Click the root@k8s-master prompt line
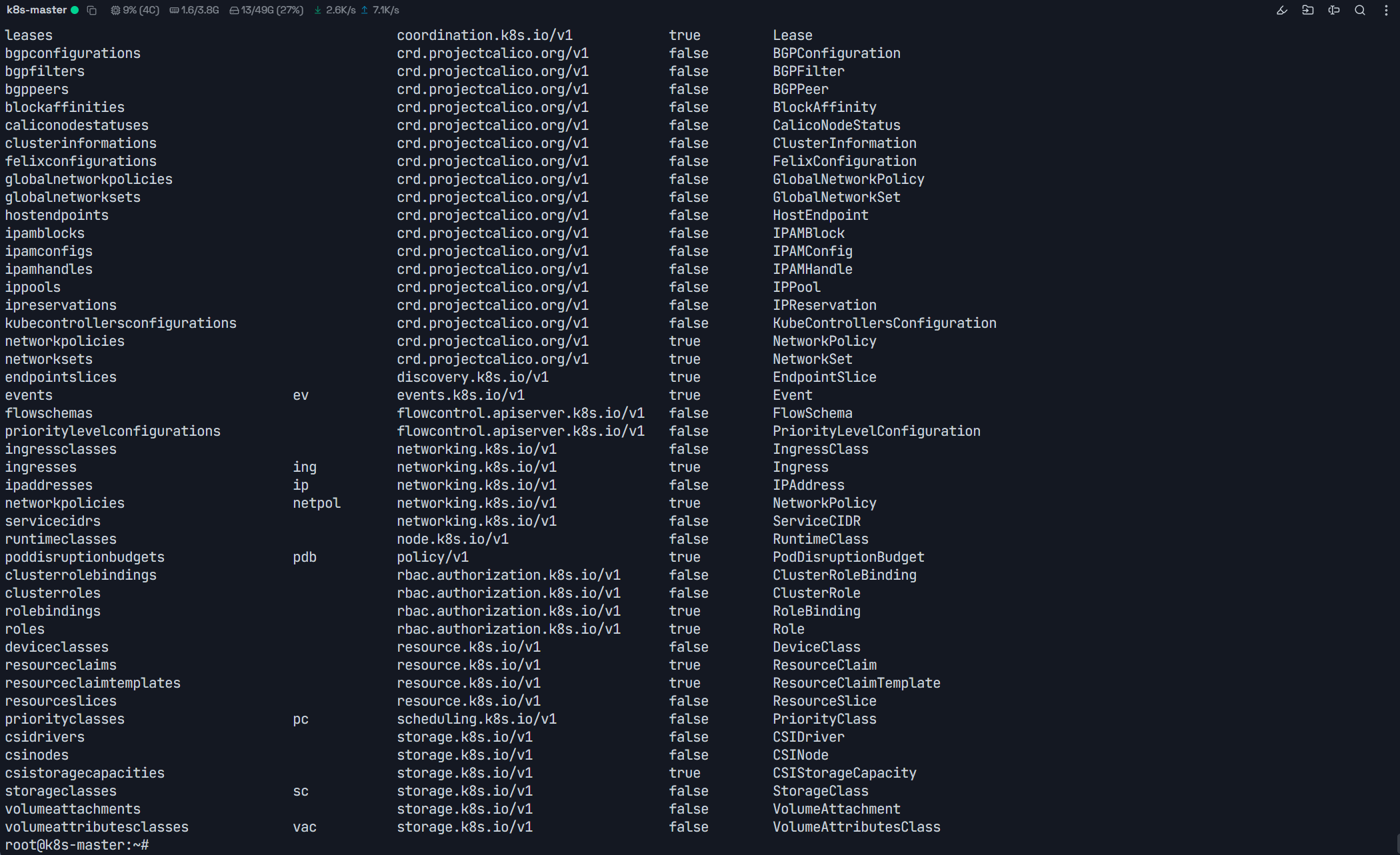Screen dimensions: 1400x855 (x=77, y=845)
